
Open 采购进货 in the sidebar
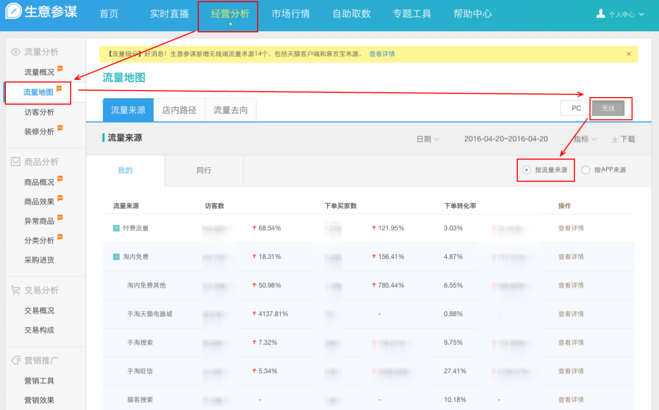coord(39,260)
